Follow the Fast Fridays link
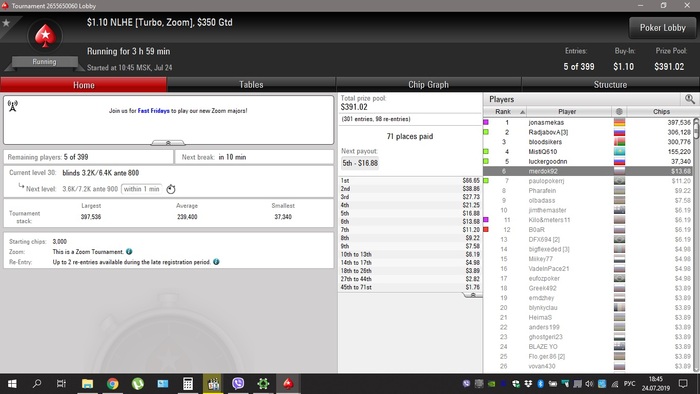 click(x=154, y=111)
